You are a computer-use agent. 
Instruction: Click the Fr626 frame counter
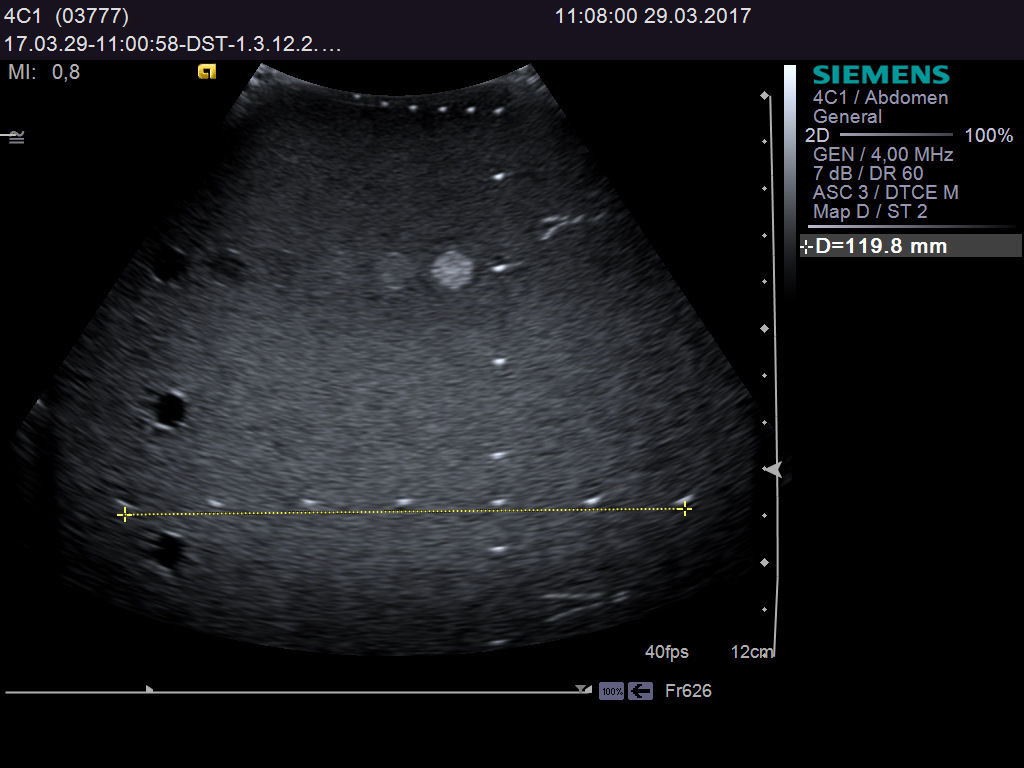coord(689,690)
